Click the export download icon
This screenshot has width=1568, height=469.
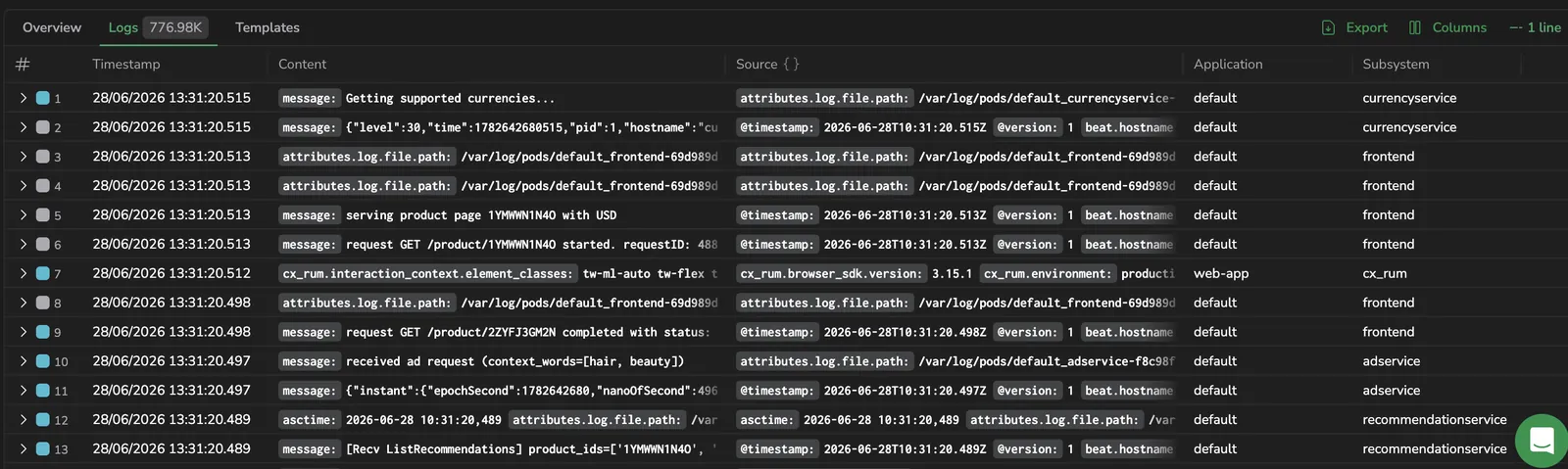click(x=1329, y=27)
